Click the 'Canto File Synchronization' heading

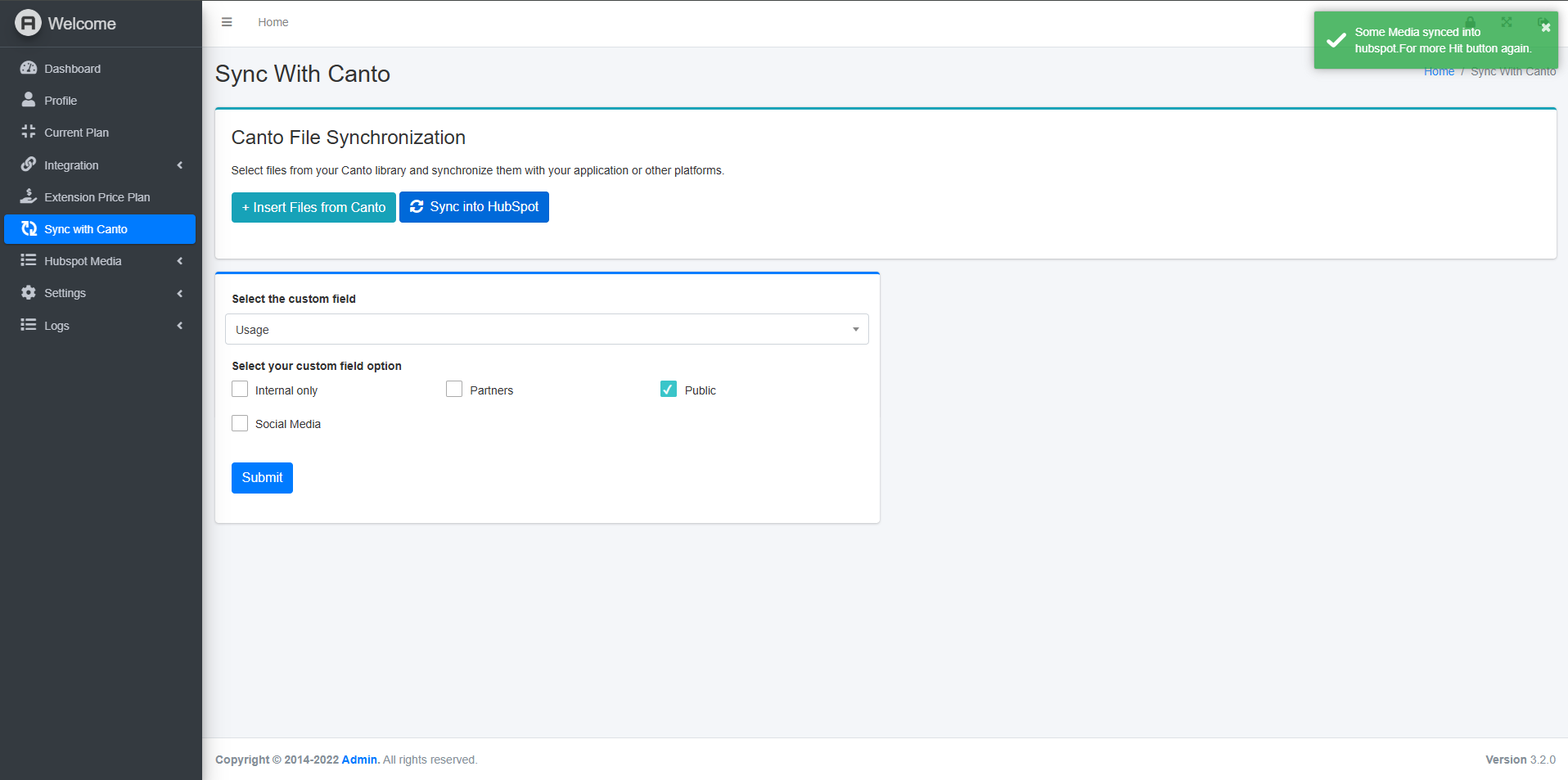pyautogui.click(x=349, y=138)
